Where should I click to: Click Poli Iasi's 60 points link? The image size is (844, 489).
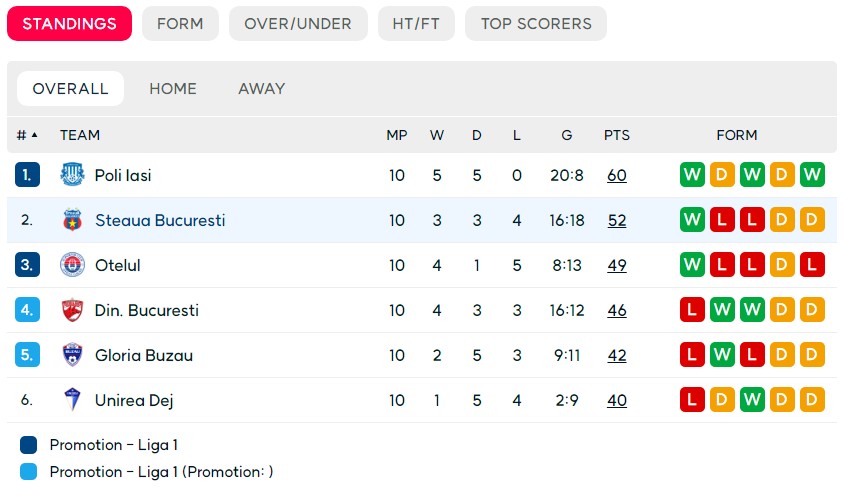tap(617, 175)
